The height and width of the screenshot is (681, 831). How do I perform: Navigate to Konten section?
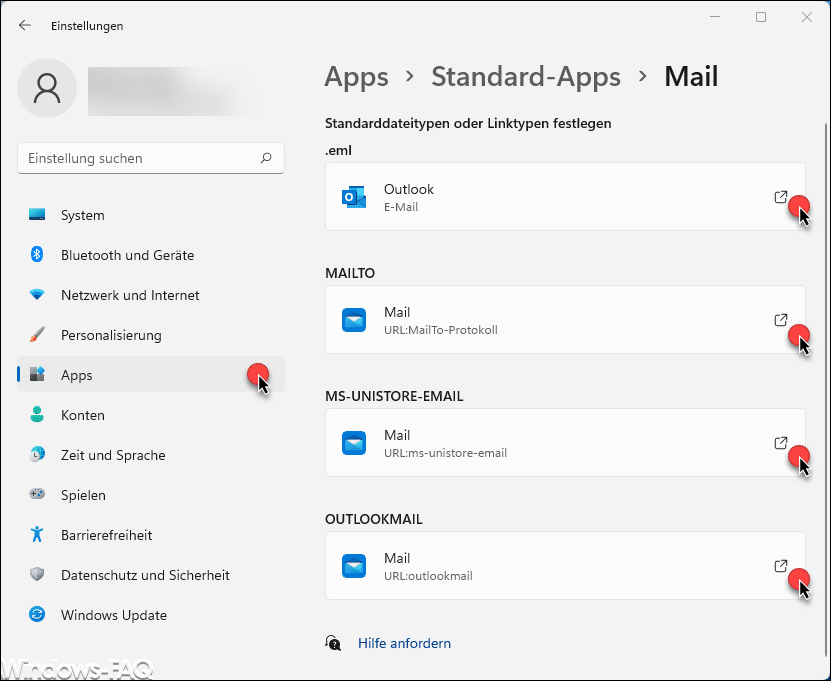click(x=82, y=415)
